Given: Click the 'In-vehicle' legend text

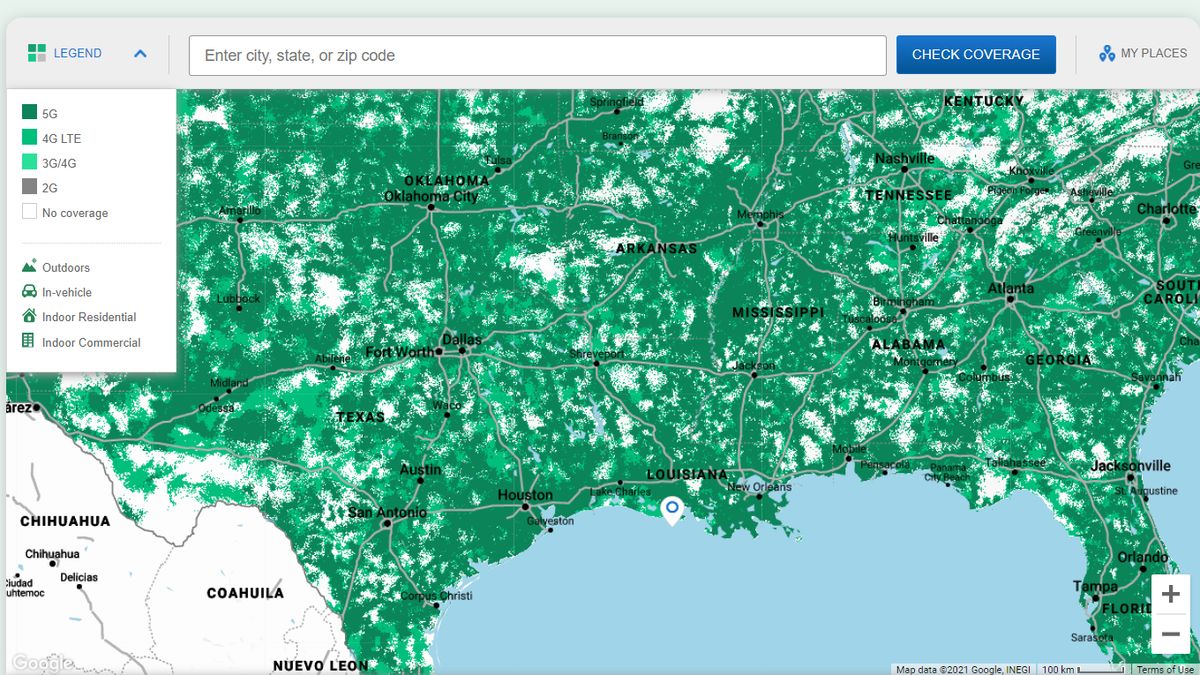Looking at the screenshot, I should pos(67,293).
